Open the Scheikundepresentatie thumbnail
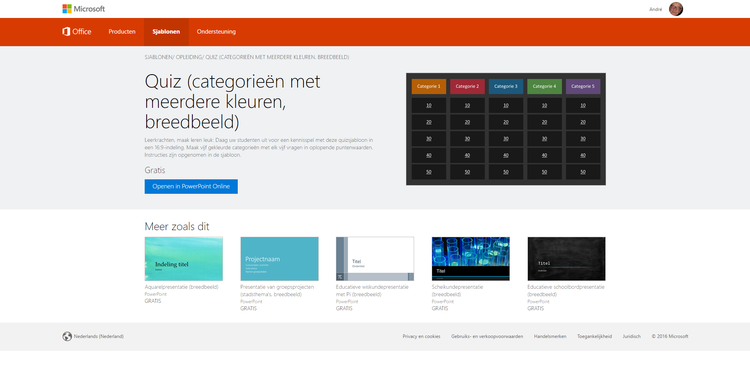 click(471, 259)
